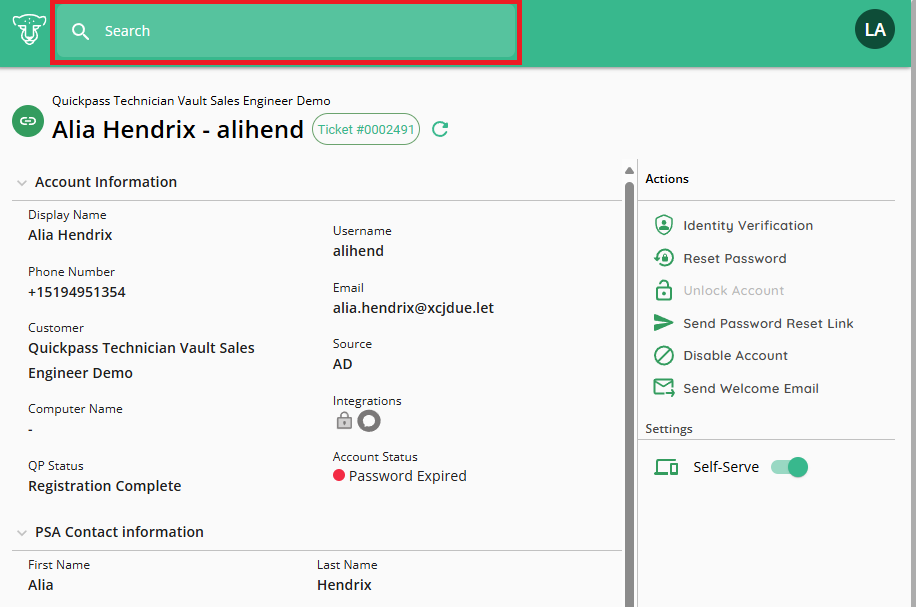The image size is (916, 607).
Task: Click the Alia Hendrix - alihend heading
Action: 178,129
